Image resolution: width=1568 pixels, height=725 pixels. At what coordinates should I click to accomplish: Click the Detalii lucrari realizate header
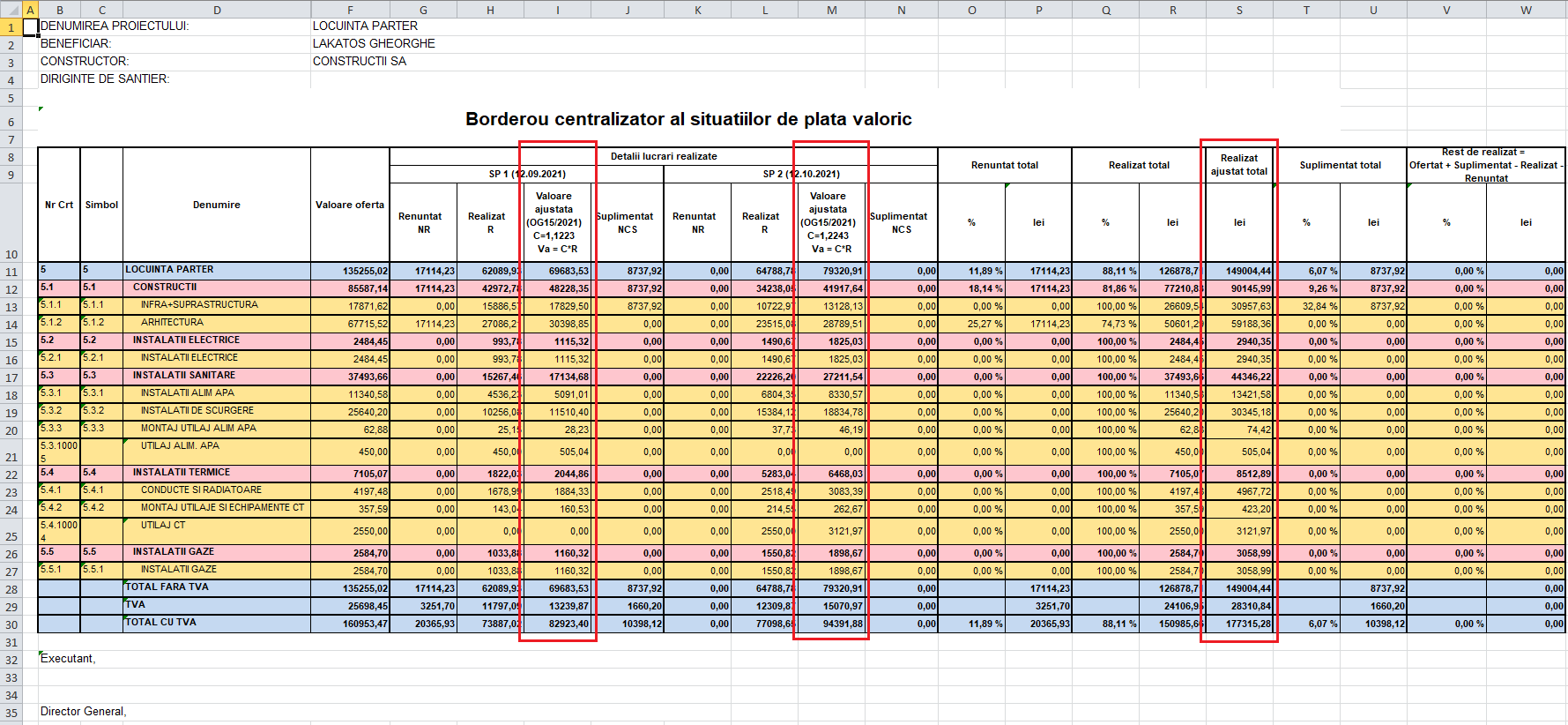664,156
